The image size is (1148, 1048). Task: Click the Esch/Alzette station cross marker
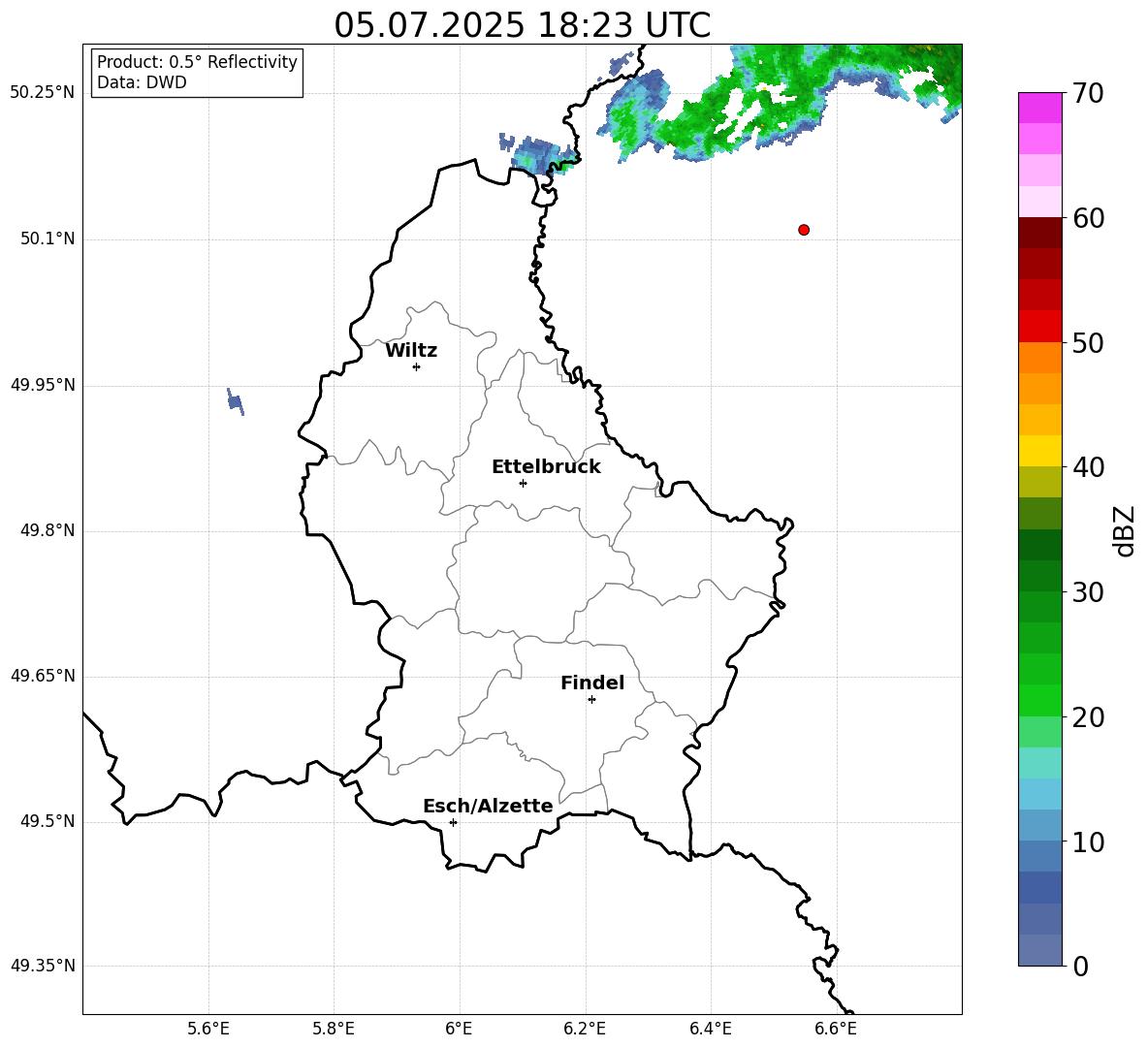(453, 822)
